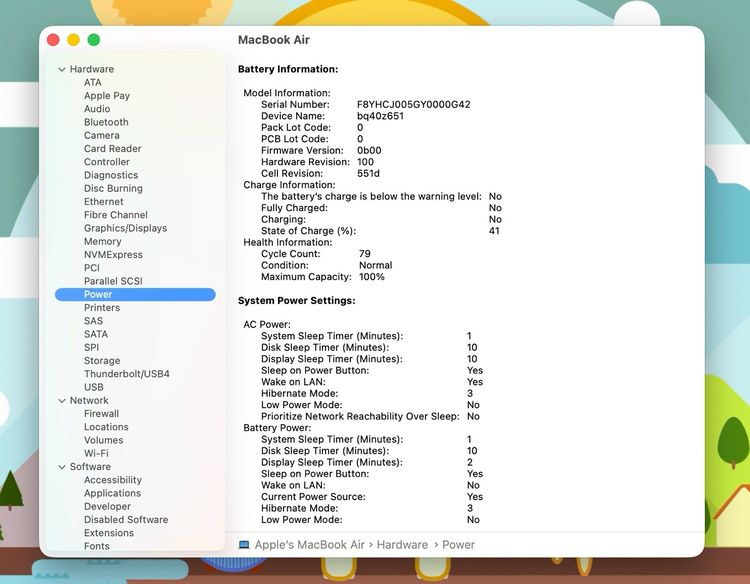Open Thunderbolt/USB4 details
Screen dimensions: 750x584
(127, 374)
